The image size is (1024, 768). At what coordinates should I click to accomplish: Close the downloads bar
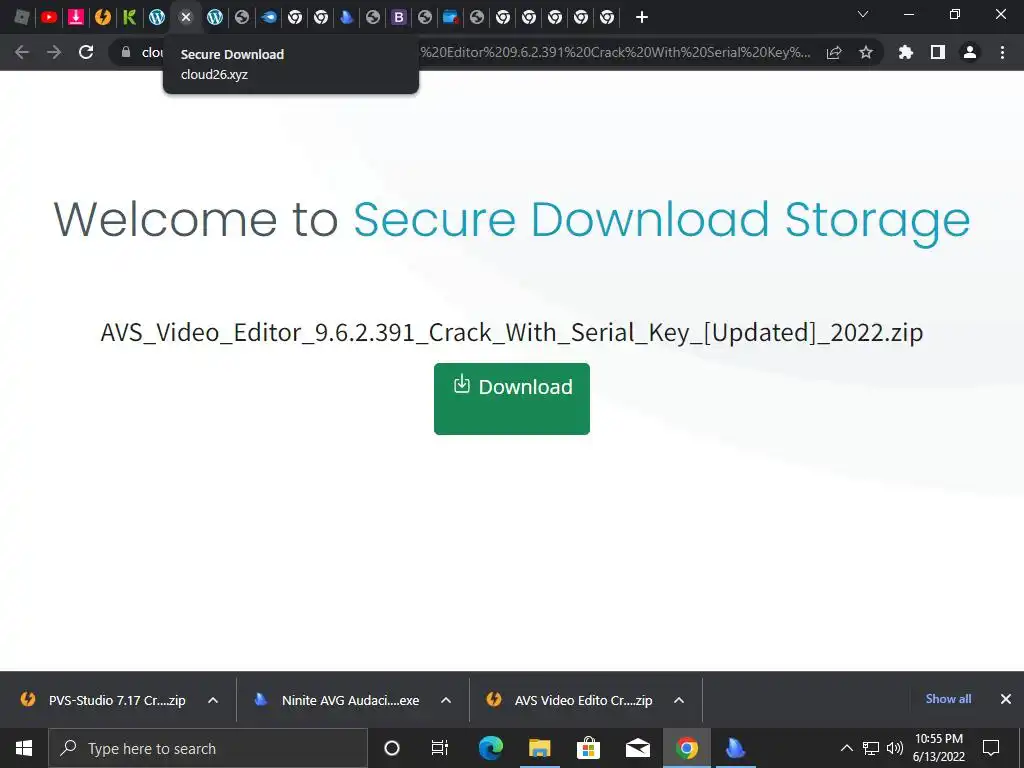click(1006, 699)
